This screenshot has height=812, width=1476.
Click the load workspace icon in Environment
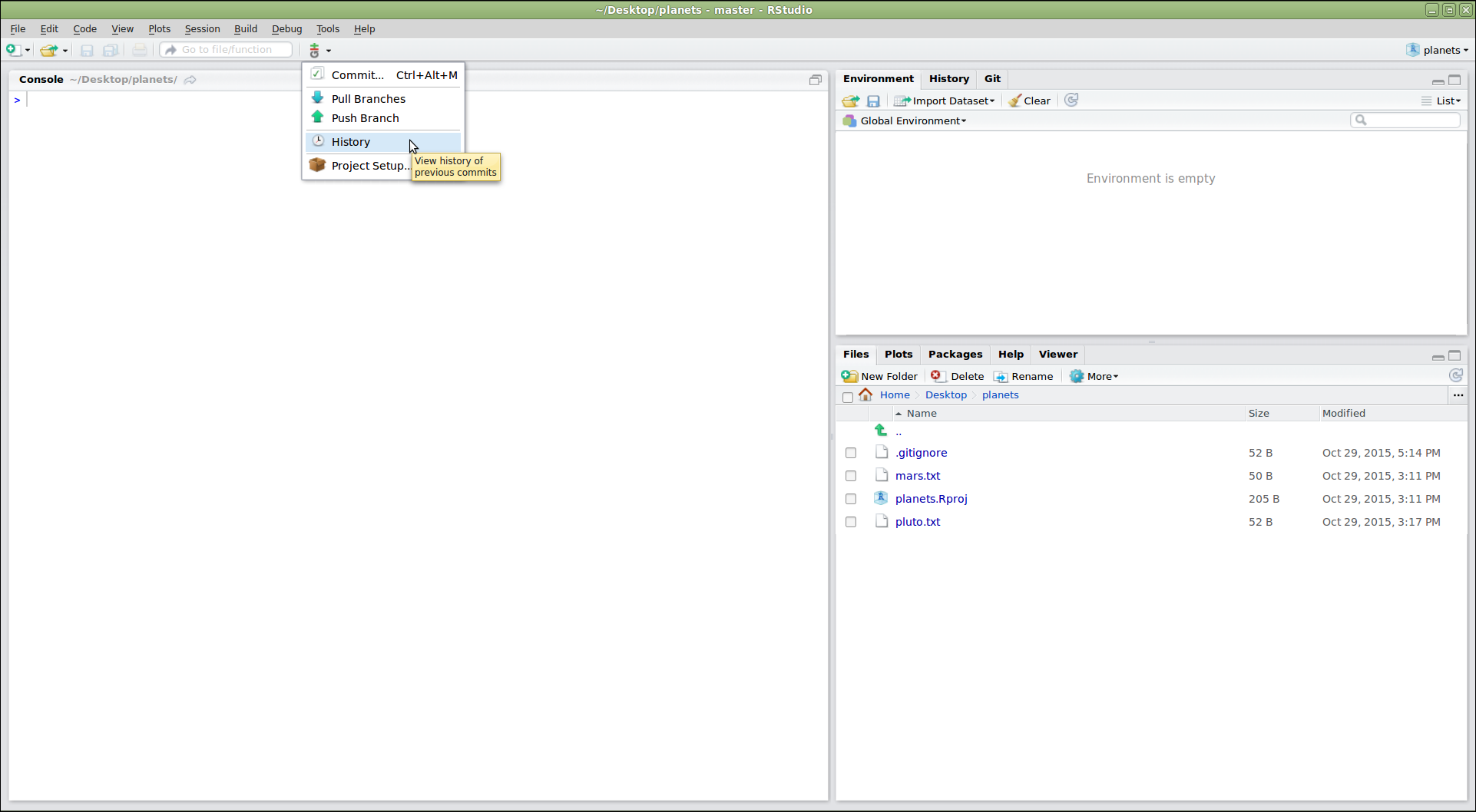point(850,101)
